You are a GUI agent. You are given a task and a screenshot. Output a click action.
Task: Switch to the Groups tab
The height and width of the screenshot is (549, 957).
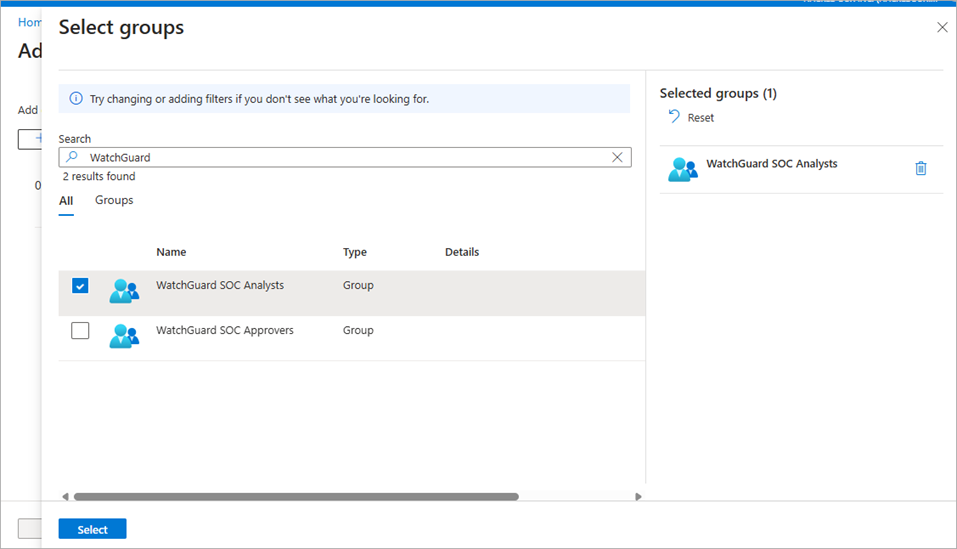pyautogui.click(x=114, y=200)
